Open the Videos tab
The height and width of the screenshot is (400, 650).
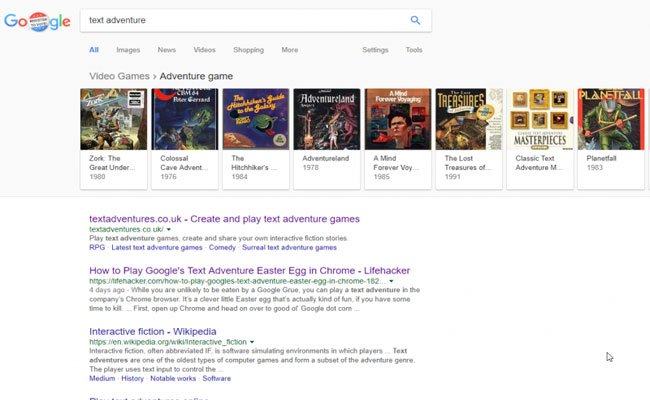point(204,50)
